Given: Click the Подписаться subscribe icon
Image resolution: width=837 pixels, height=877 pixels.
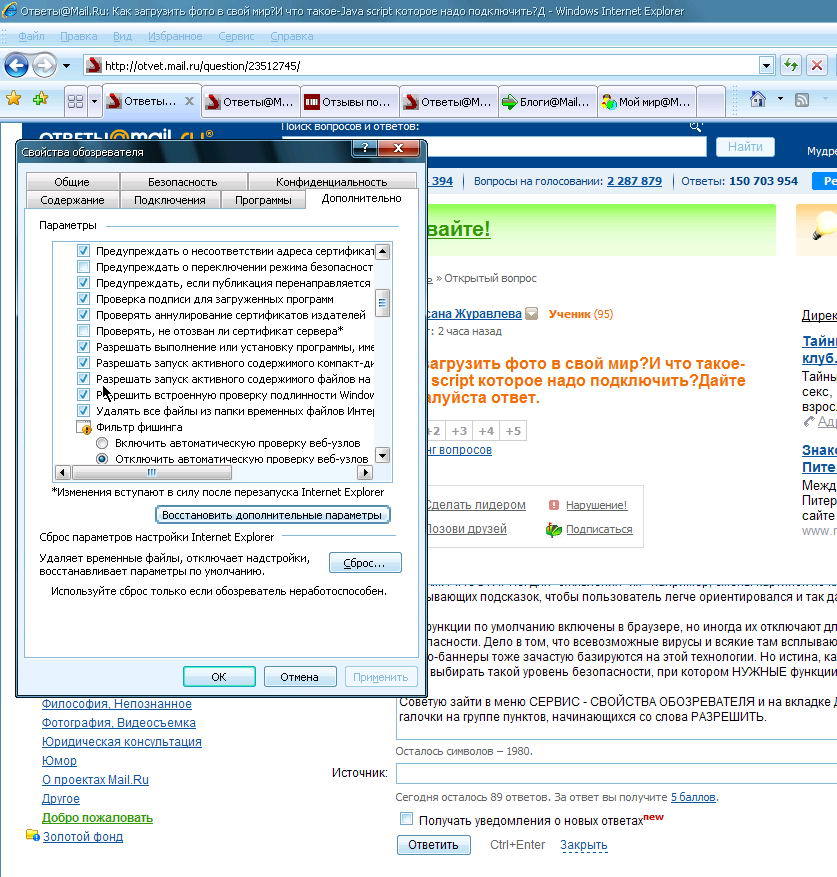Looking at the screenshot, I should coord(554,529).
